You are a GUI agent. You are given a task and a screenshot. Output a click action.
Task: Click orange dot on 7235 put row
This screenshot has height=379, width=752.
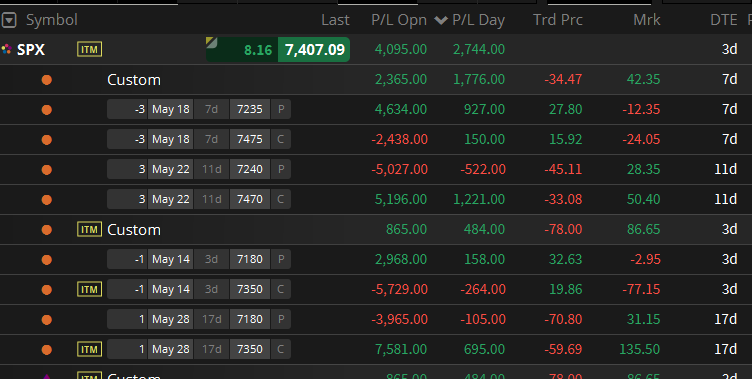tap(47, 109)
